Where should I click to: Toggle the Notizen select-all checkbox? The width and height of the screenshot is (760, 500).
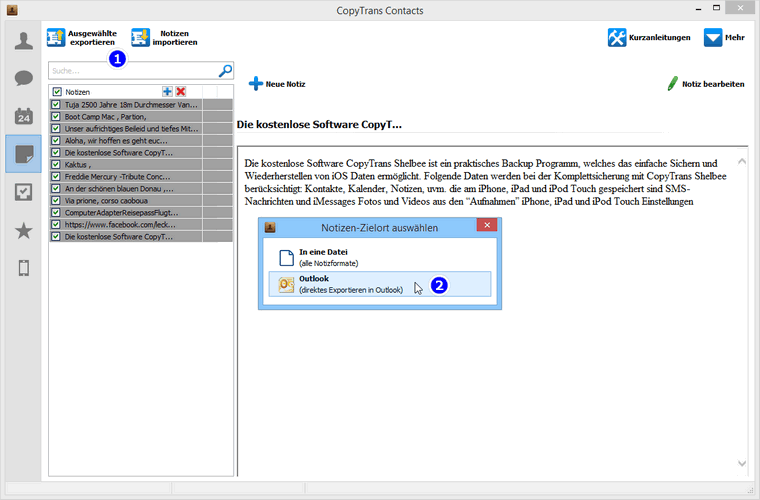57,91
